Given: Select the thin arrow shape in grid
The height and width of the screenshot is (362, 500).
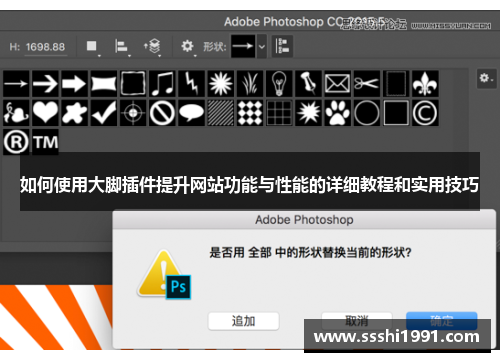Looking at the screenshot, I should click(16, 84).
